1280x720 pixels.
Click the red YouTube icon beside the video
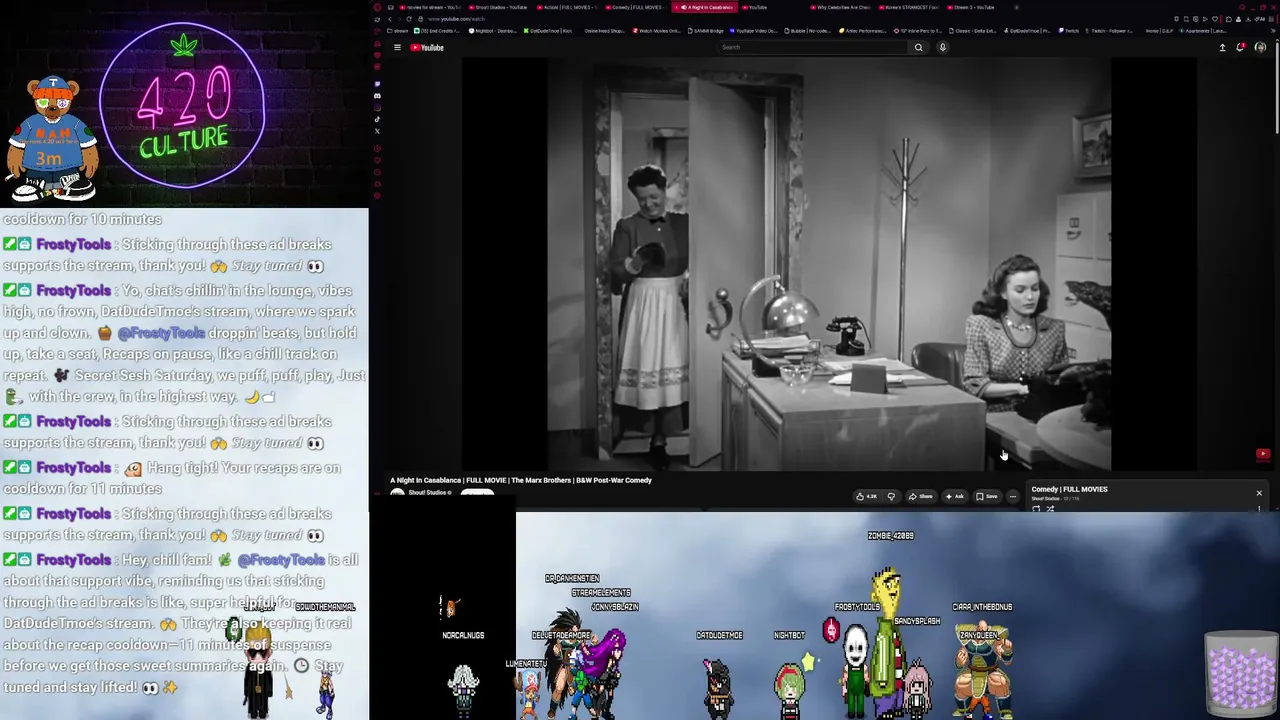[x=1263, y=454]
